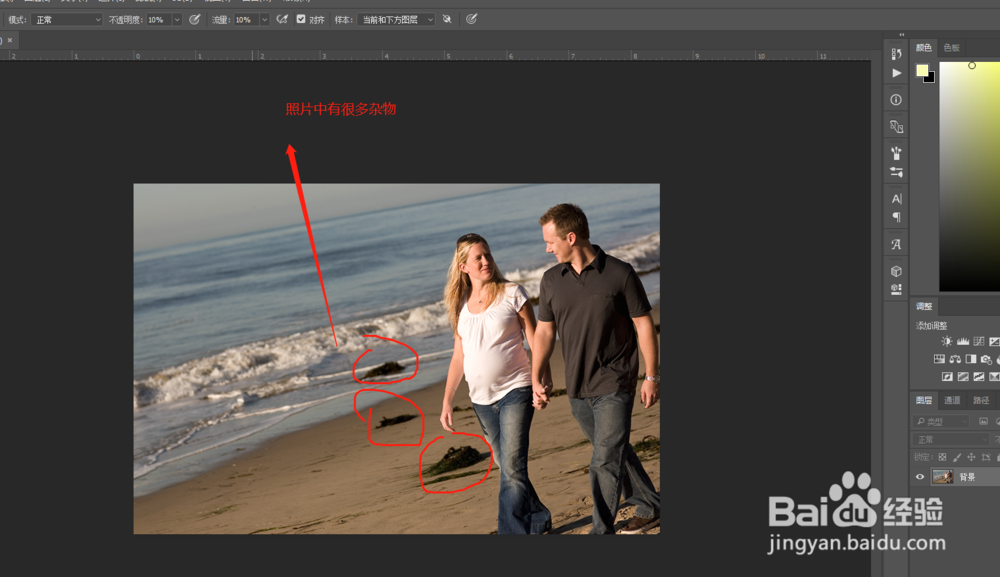
Task: Open the 样本 当前和下方图层 dropdown
Action: coord(396,20)
